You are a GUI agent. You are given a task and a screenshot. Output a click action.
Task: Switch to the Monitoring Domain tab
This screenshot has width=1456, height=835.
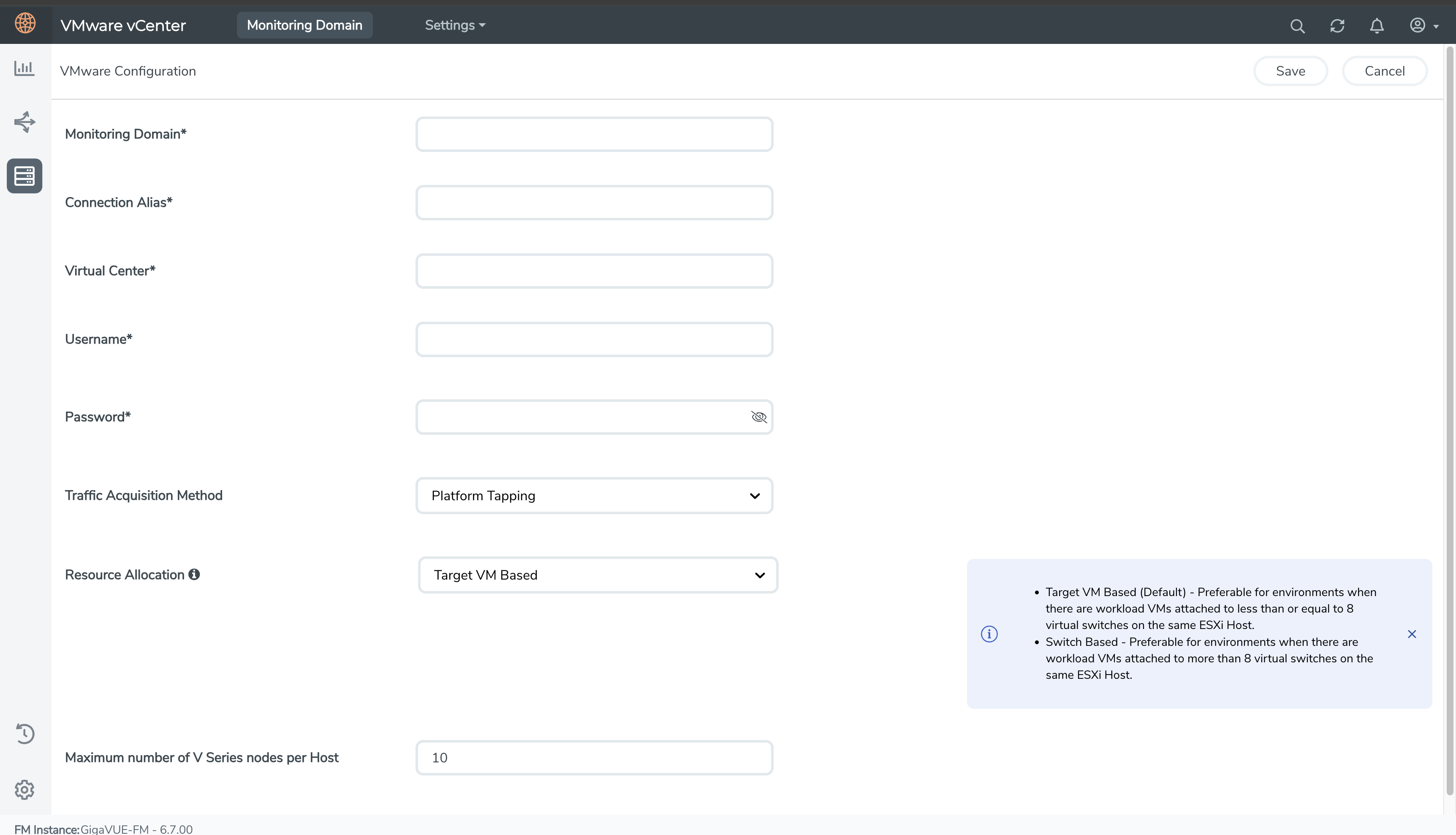304,25
